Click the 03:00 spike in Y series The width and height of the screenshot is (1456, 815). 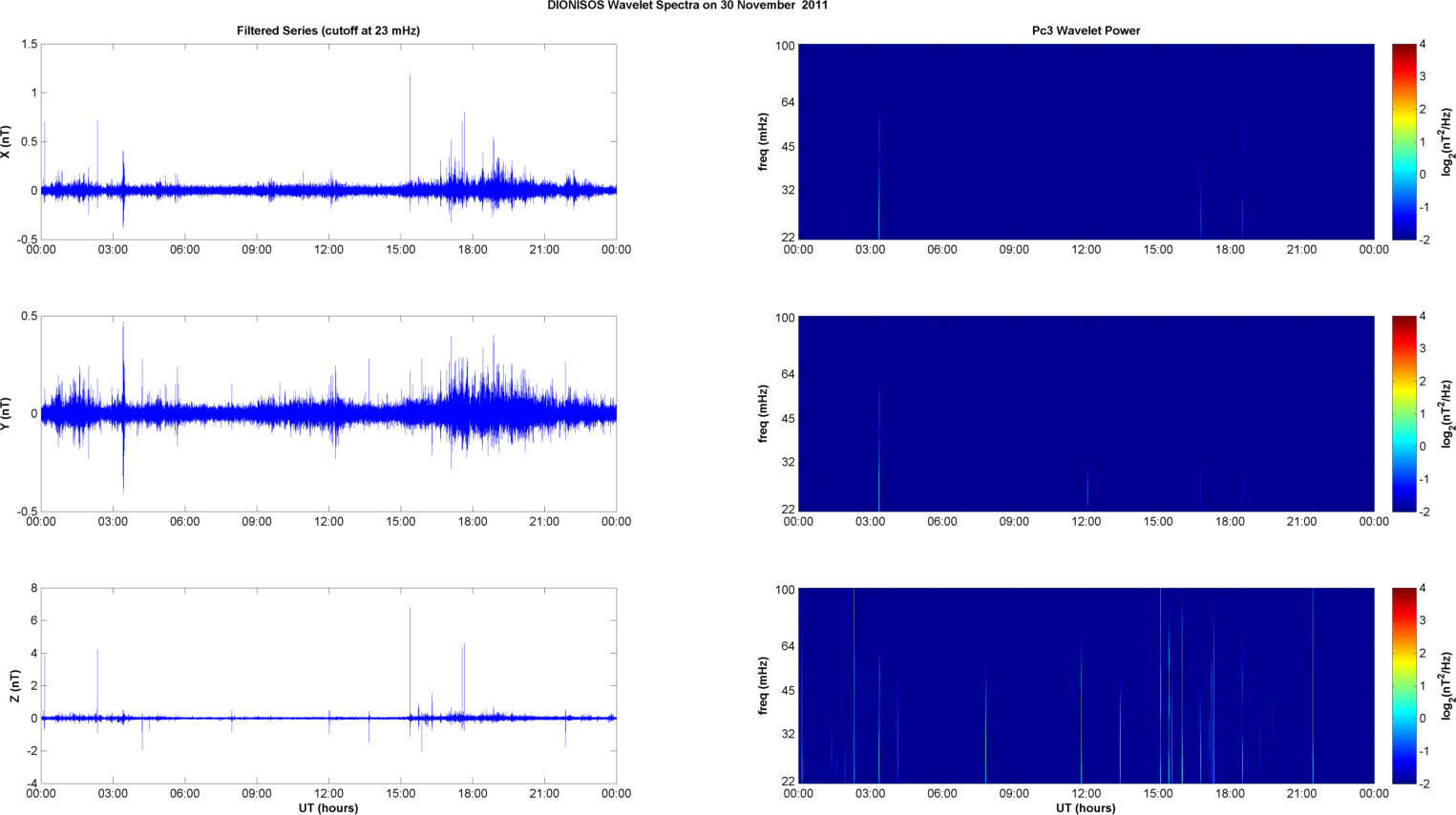[123, 406]
